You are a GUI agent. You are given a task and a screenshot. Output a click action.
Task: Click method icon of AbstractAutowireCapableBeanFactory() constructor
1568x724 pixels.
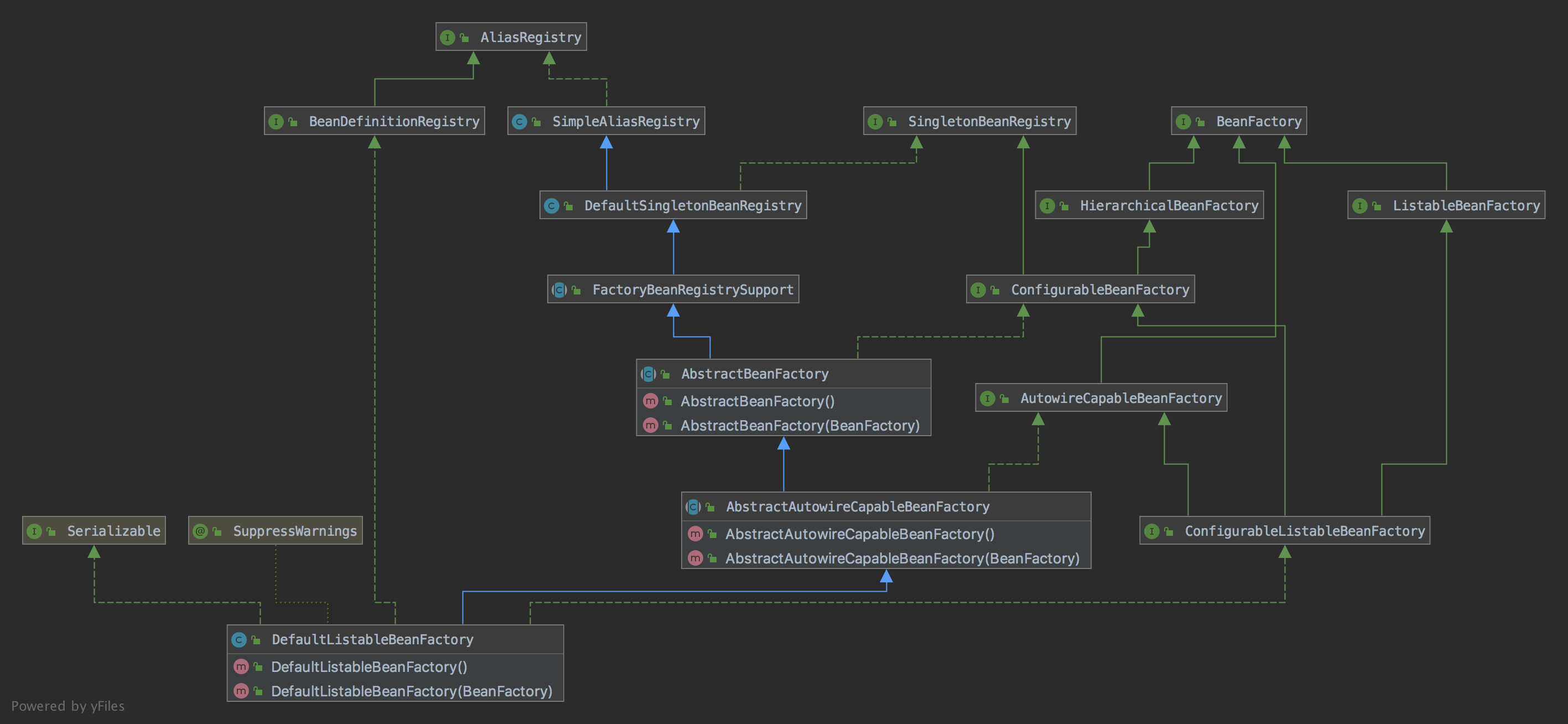pos(695,534)
